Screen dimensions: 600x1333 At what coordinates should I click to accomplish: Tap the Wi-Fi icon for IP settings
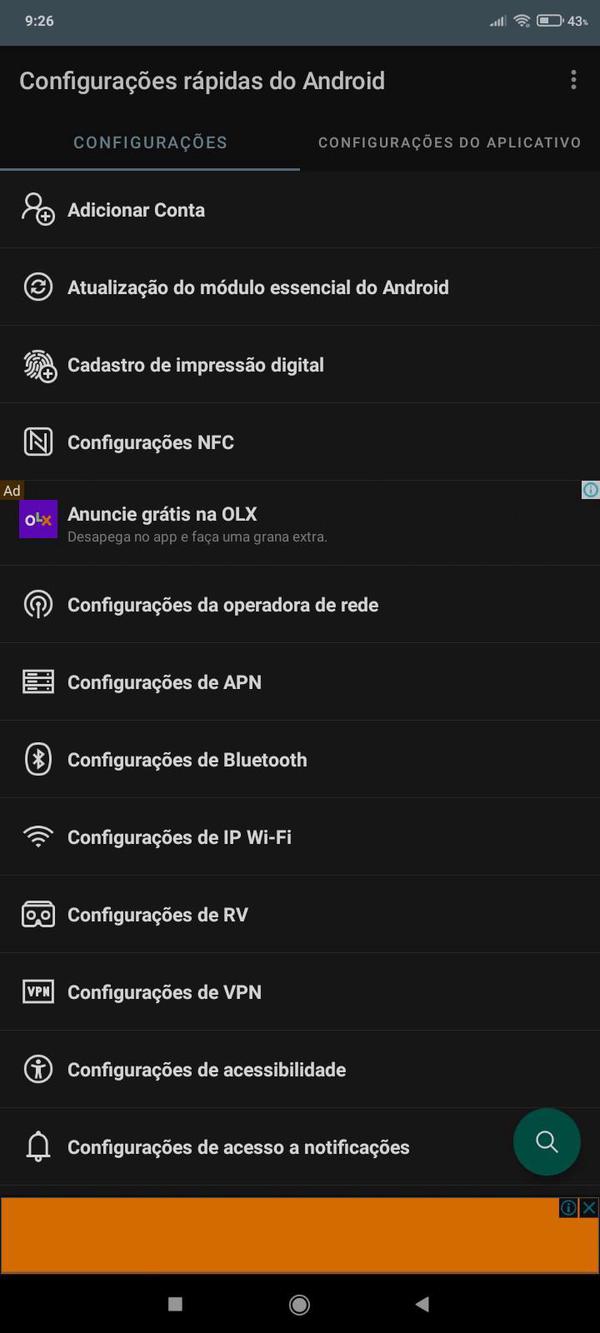(37, 837)
